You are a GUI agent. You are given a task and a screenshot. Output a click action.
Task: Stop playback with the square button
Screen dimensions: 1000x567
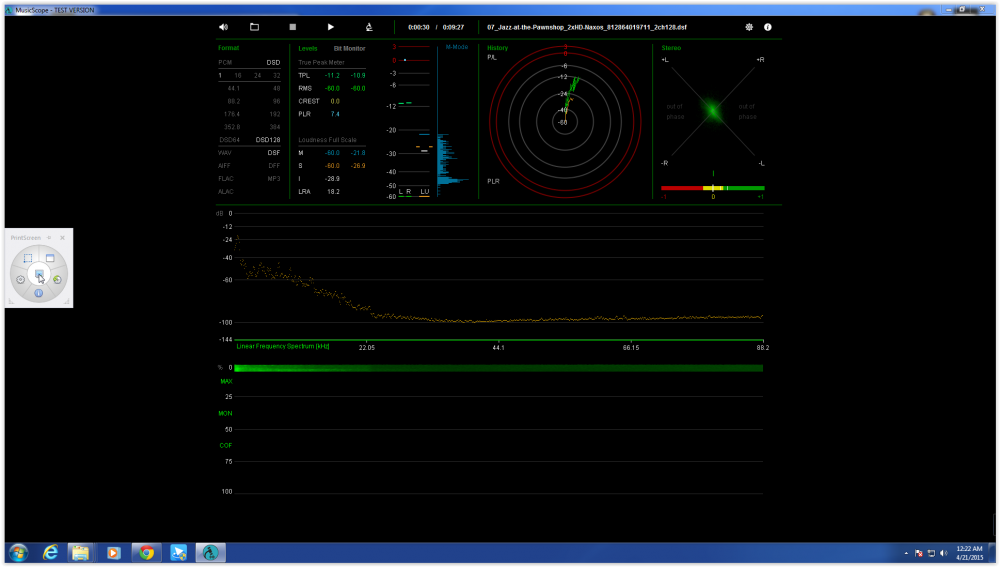[293, 27]
